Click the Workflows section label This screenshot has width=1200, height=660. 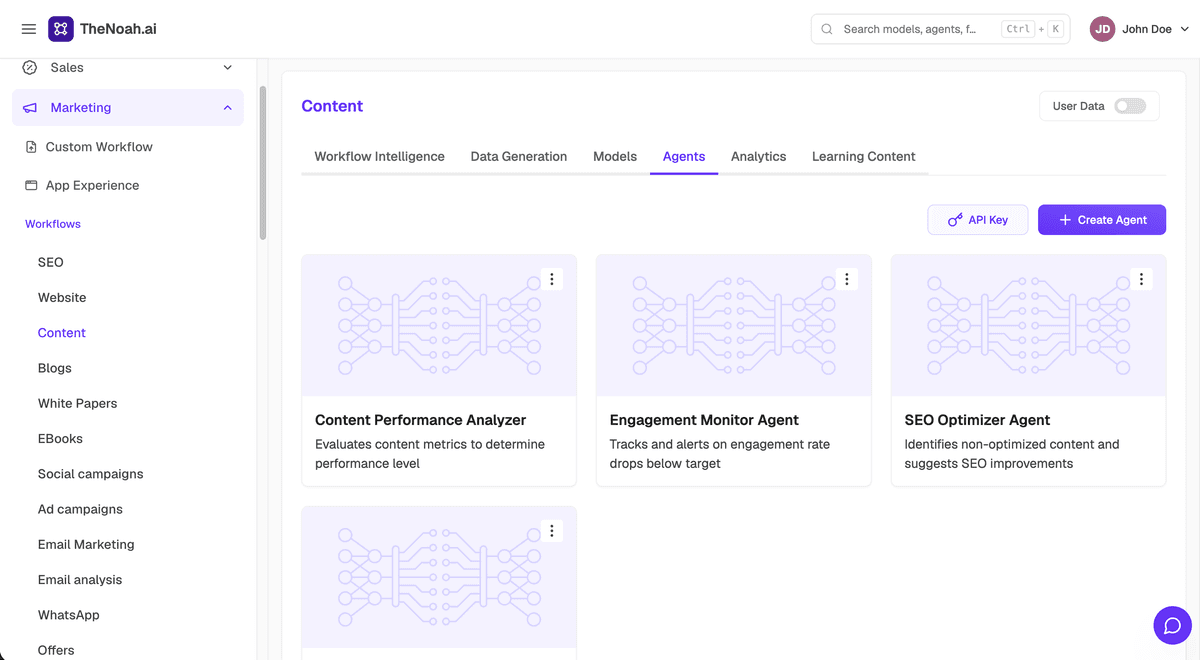53,224
